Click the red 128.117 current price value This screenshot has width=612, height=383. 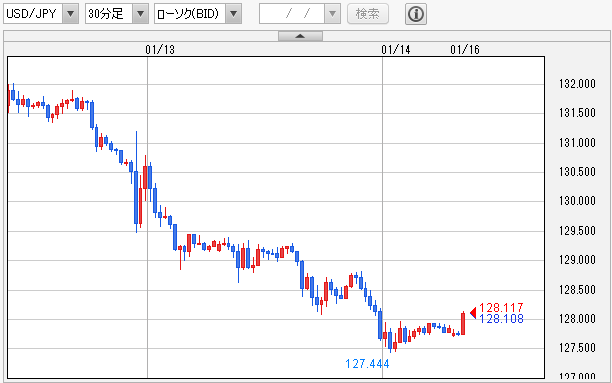pyautogui.click(x=501, y=308)
